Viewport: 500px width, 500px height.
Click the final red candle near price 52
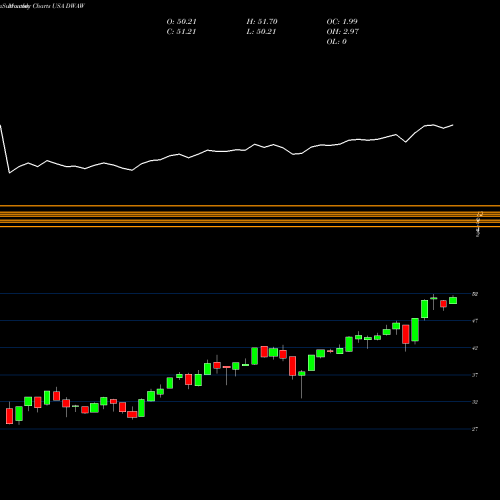443,304
